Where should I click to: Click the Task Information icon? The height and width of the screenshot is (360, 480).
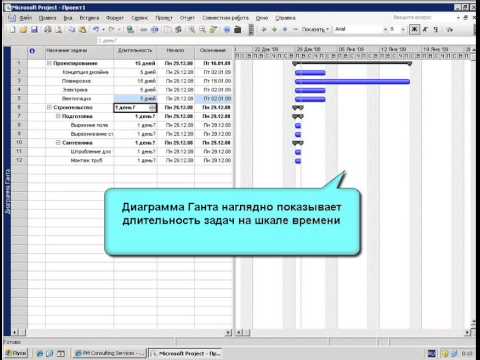click(168, 30)
